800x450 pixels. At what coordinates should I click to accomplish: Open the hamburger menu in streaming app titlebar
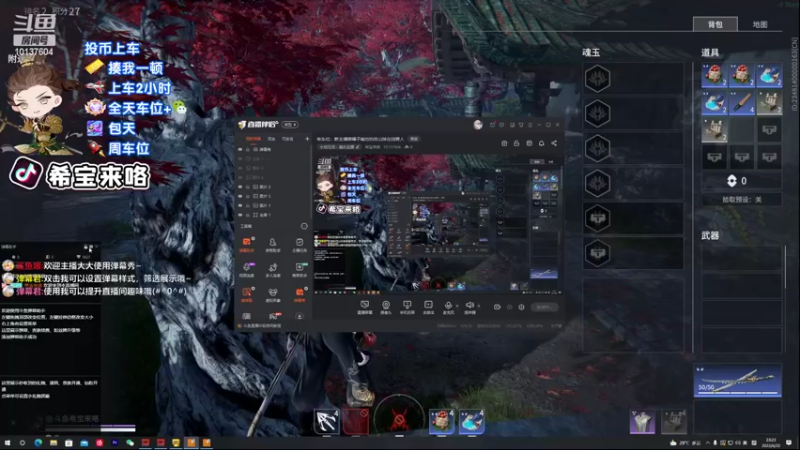[531, 124]
